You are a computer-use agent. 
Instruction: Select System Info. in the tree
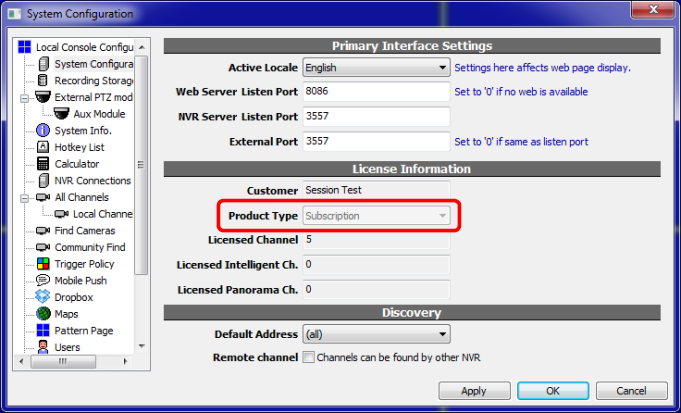(83, 130)
